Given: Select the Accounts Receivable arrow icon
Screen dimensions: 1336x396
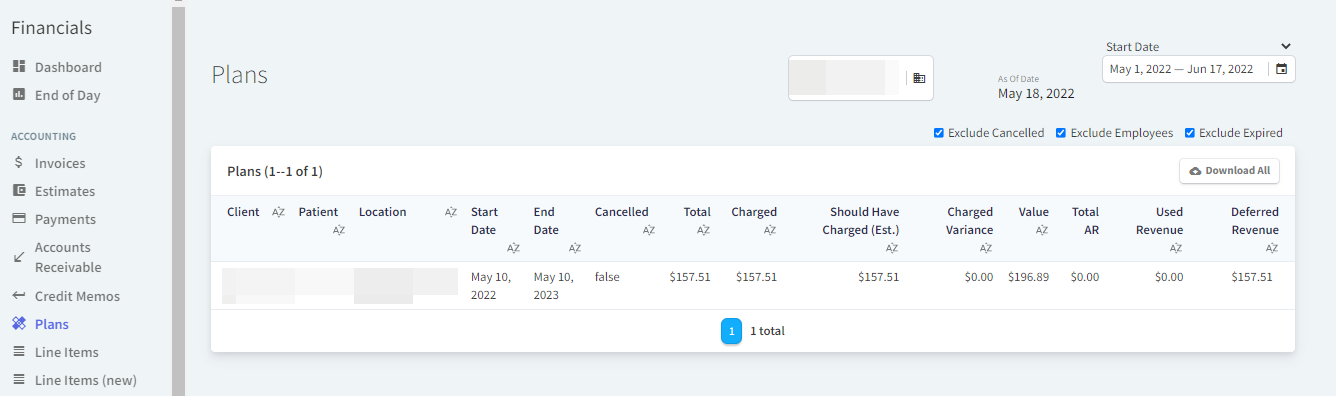Looking at the screenshot, I should 18,257.
